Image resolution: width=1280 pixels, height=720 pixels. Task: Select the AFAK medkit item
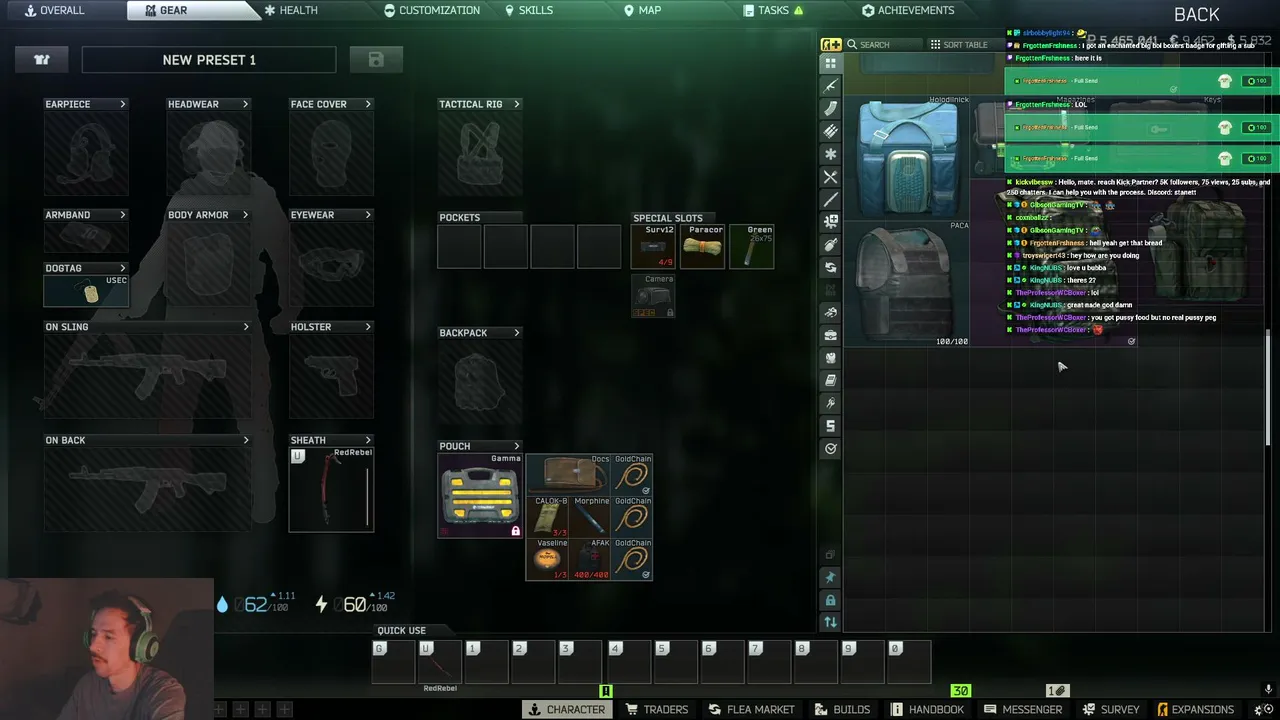point(589,559)
